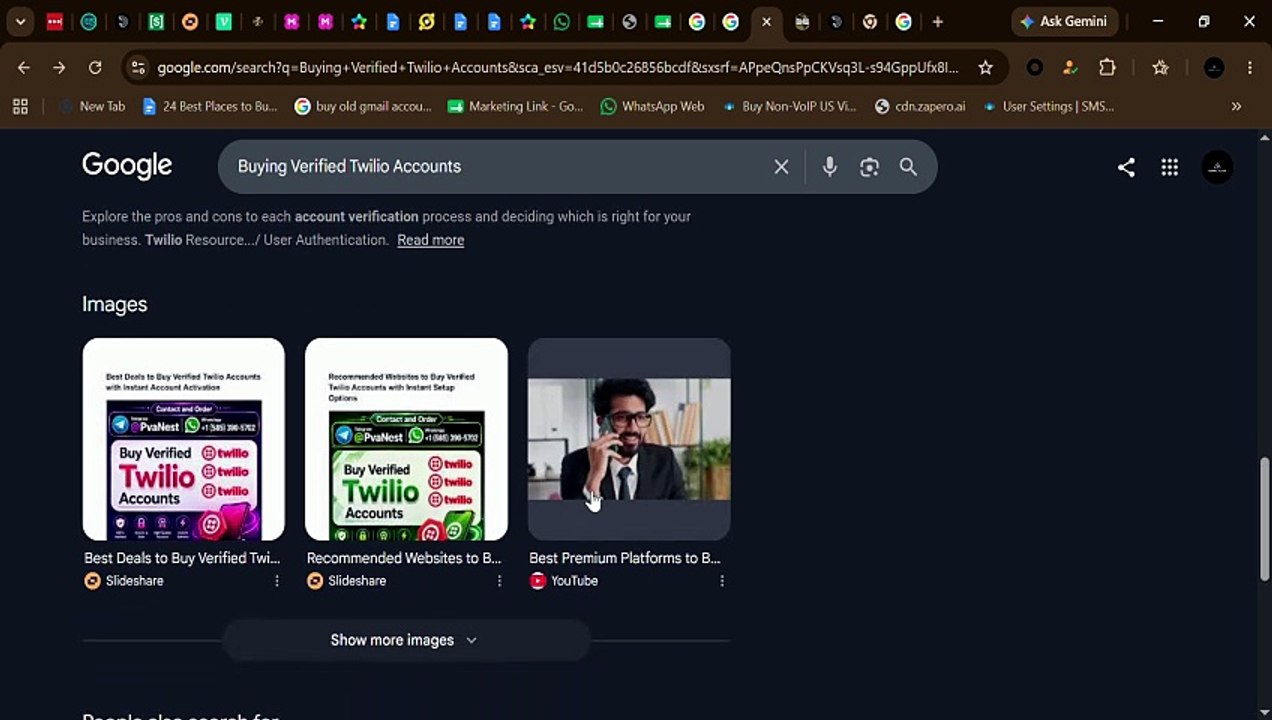This screenshot has width=1272, height=720.
Task: Click the Read more link
Action: point(430,240)
